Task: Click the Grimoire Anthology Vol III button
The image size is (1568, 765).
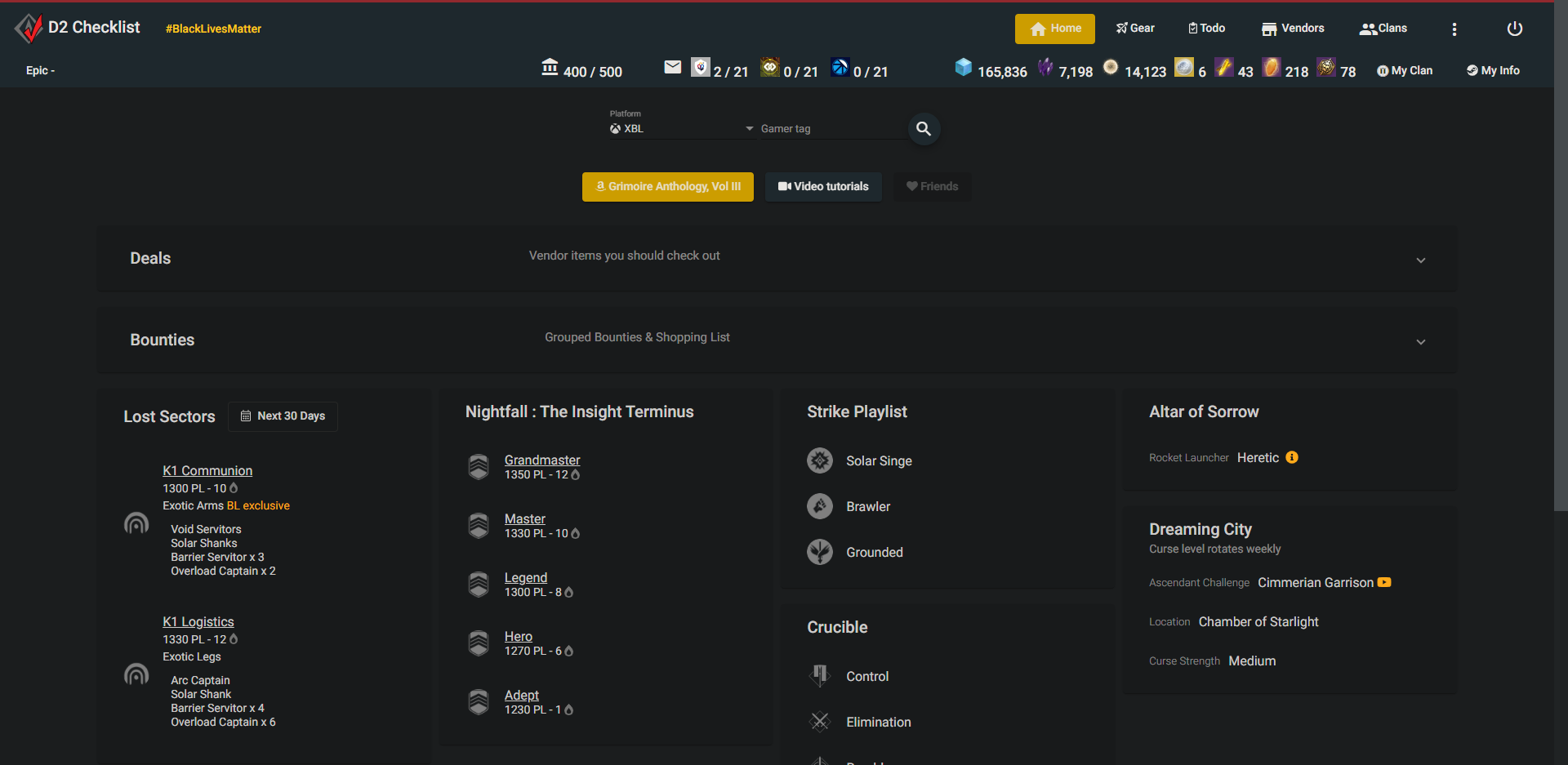Action: click(667, 186)
